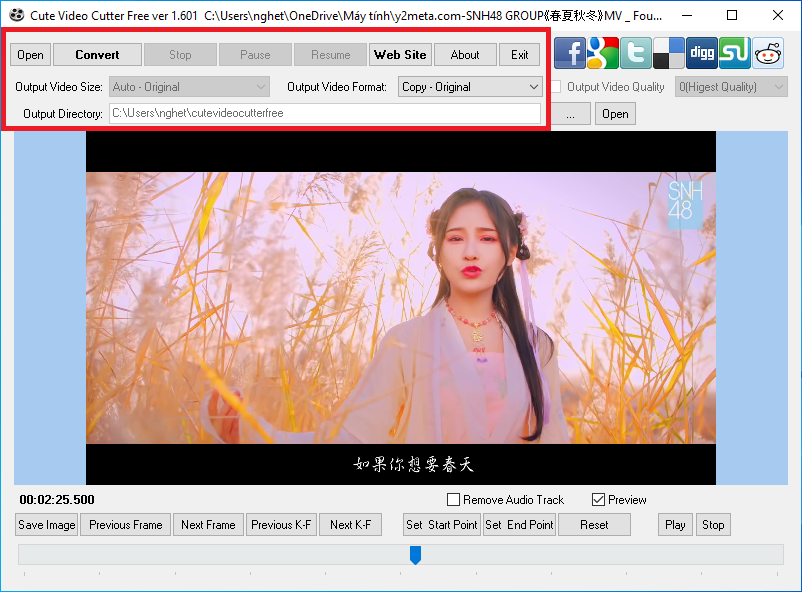Uncheck the Preview checkbox
802x592 pixels.
pos(599,500)
